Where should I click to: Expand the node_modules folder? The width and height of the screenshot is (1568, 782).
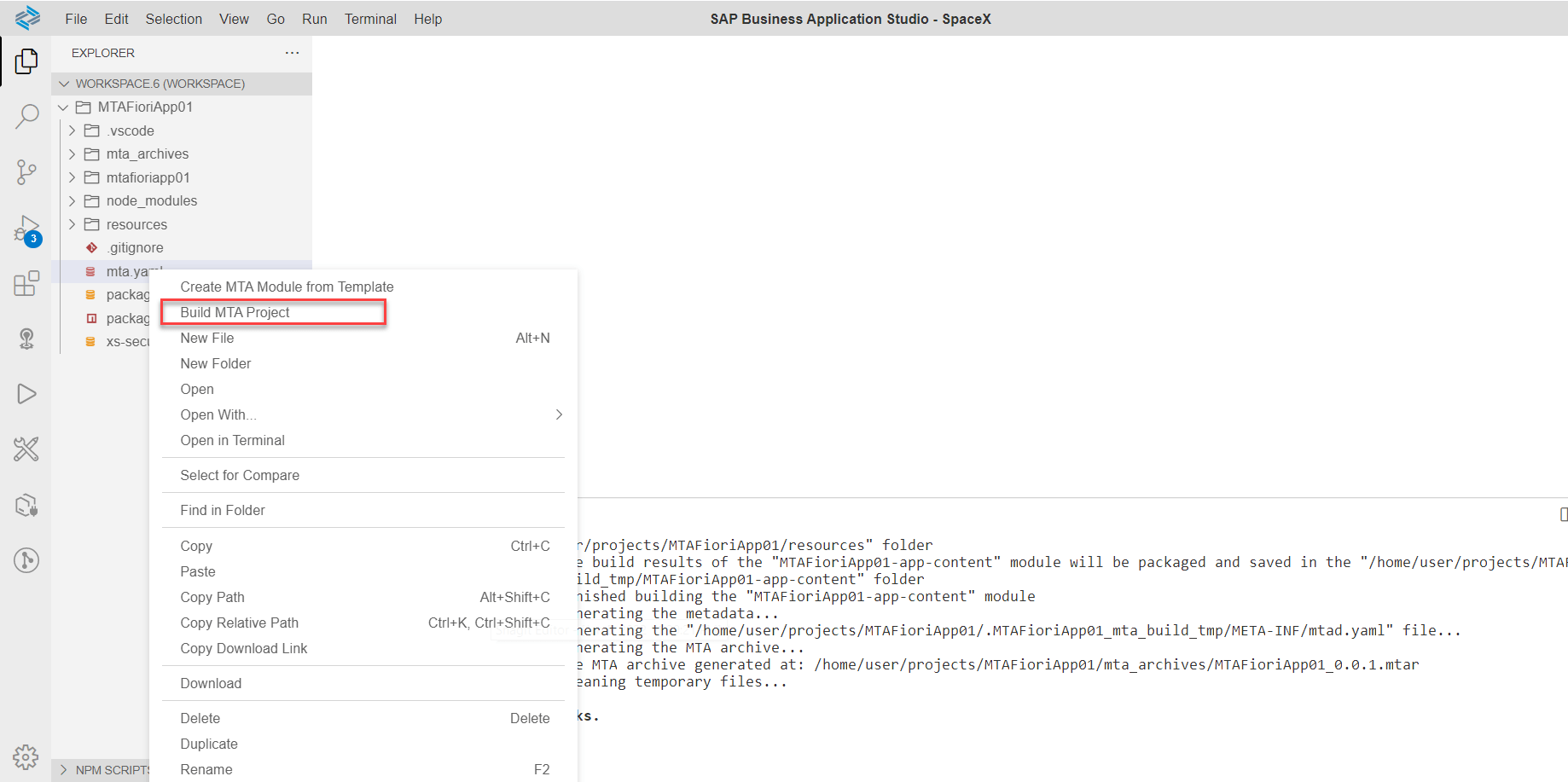pyautogui.click(x=73, y=200)
